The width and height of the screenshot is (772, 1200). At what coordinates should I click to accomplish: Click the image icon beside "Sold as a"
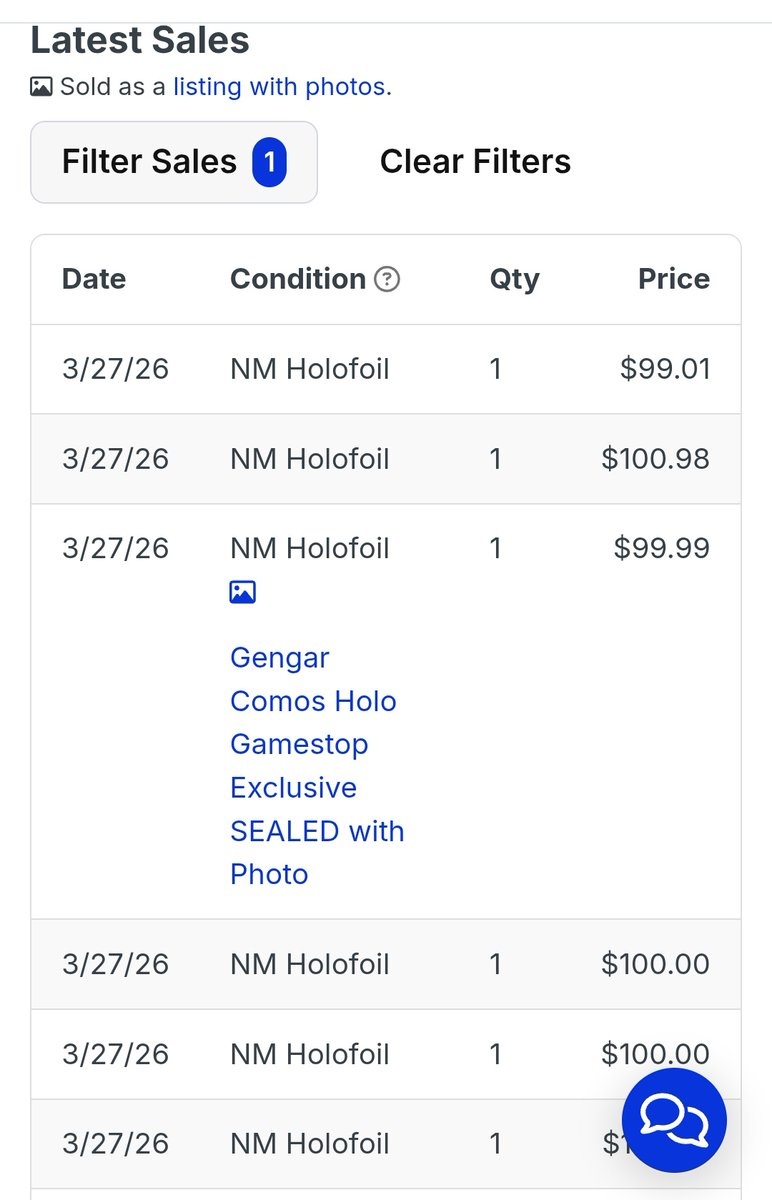pyautogui.click(x=41, y=87)
